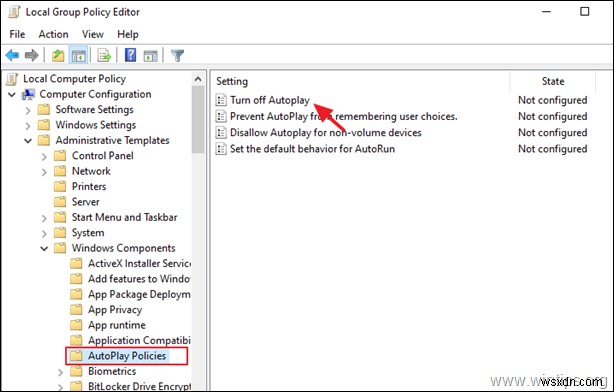Viewport: 614px width, 392px height.
Task: Click the Printers folder icon
Action: click(60, 186)
